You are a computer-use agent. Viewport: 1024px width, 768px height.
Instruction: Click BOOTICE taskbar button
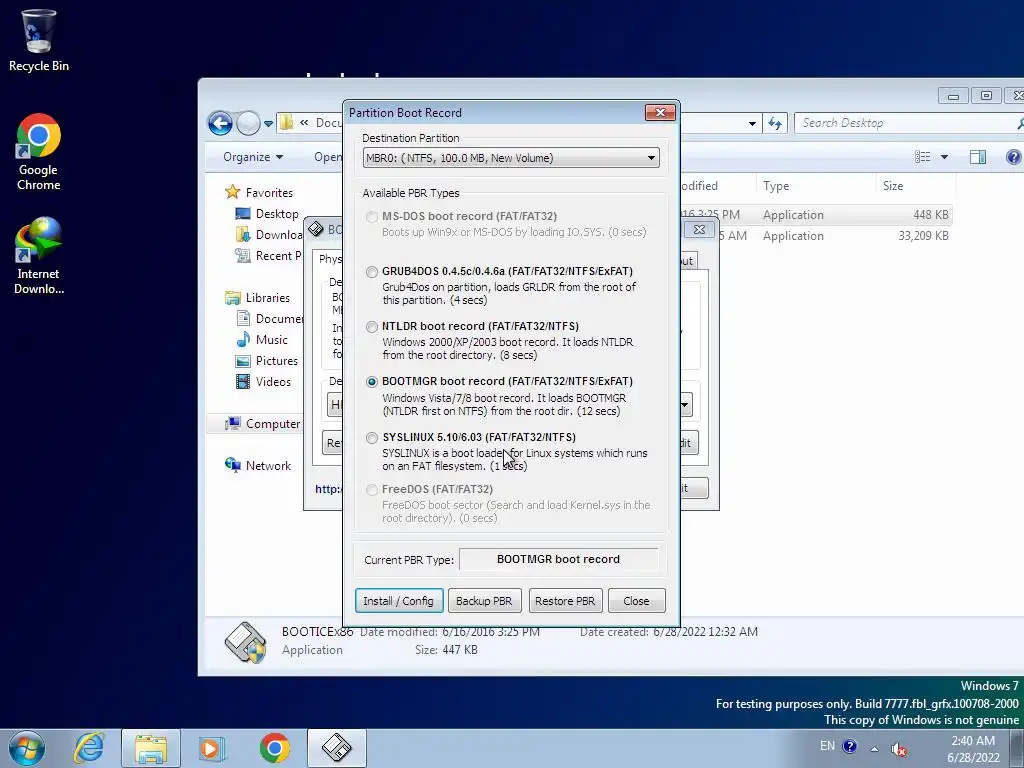pos(336,748)
